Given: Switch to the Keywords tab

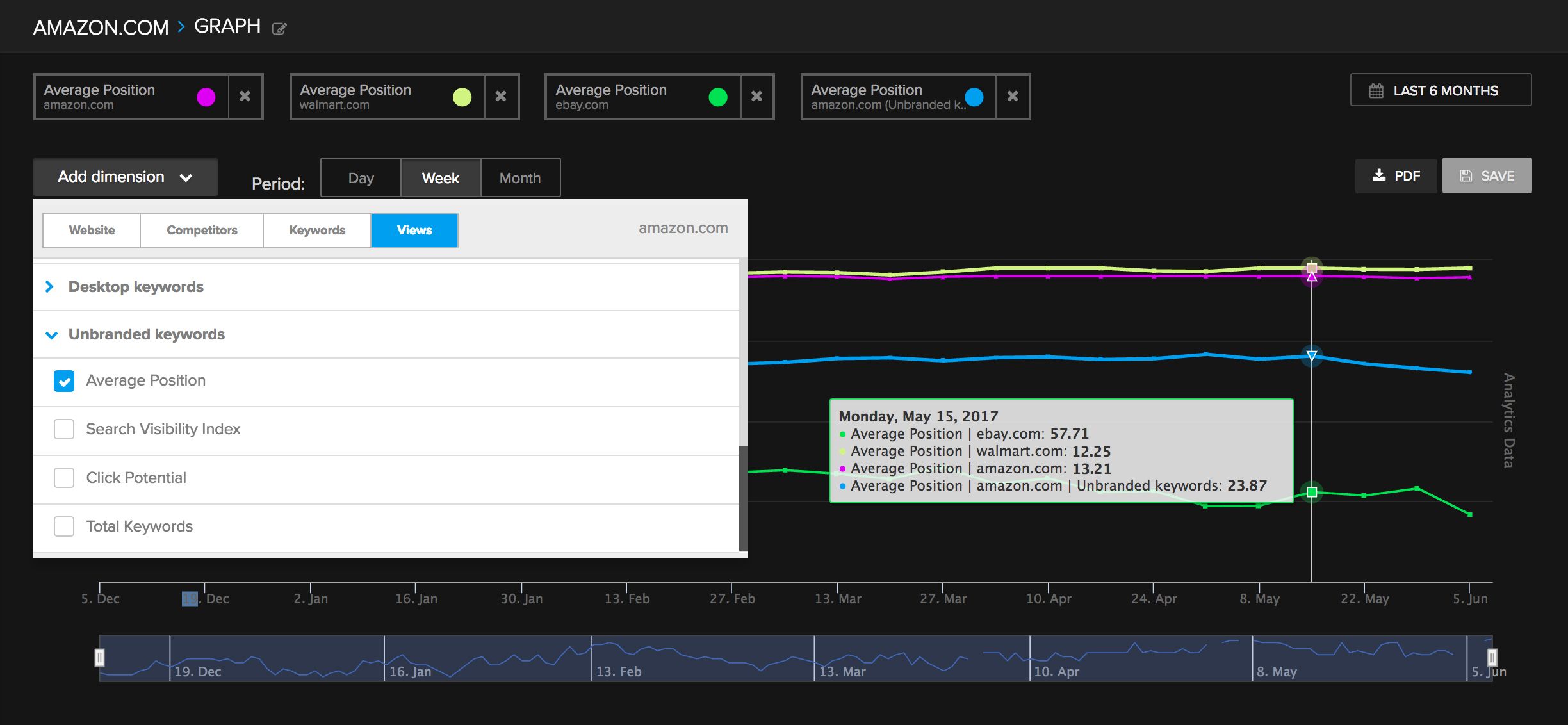Looking at the screenshot, I should [x=317, y=230].
